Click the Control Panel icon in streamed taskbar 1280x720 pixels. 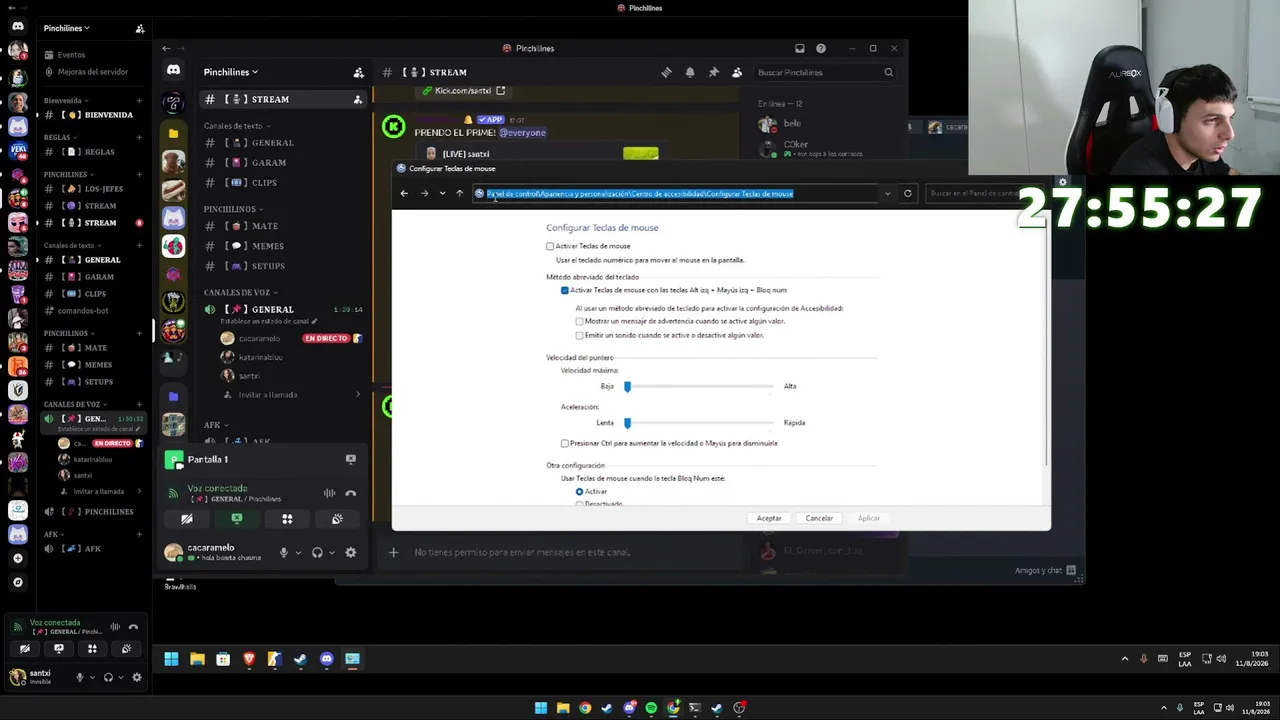(x=352, y=659)
